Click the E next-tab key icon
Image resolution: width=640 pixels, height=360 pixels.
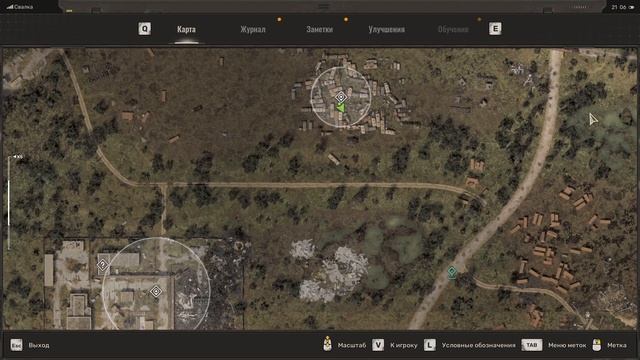point(495,29)
